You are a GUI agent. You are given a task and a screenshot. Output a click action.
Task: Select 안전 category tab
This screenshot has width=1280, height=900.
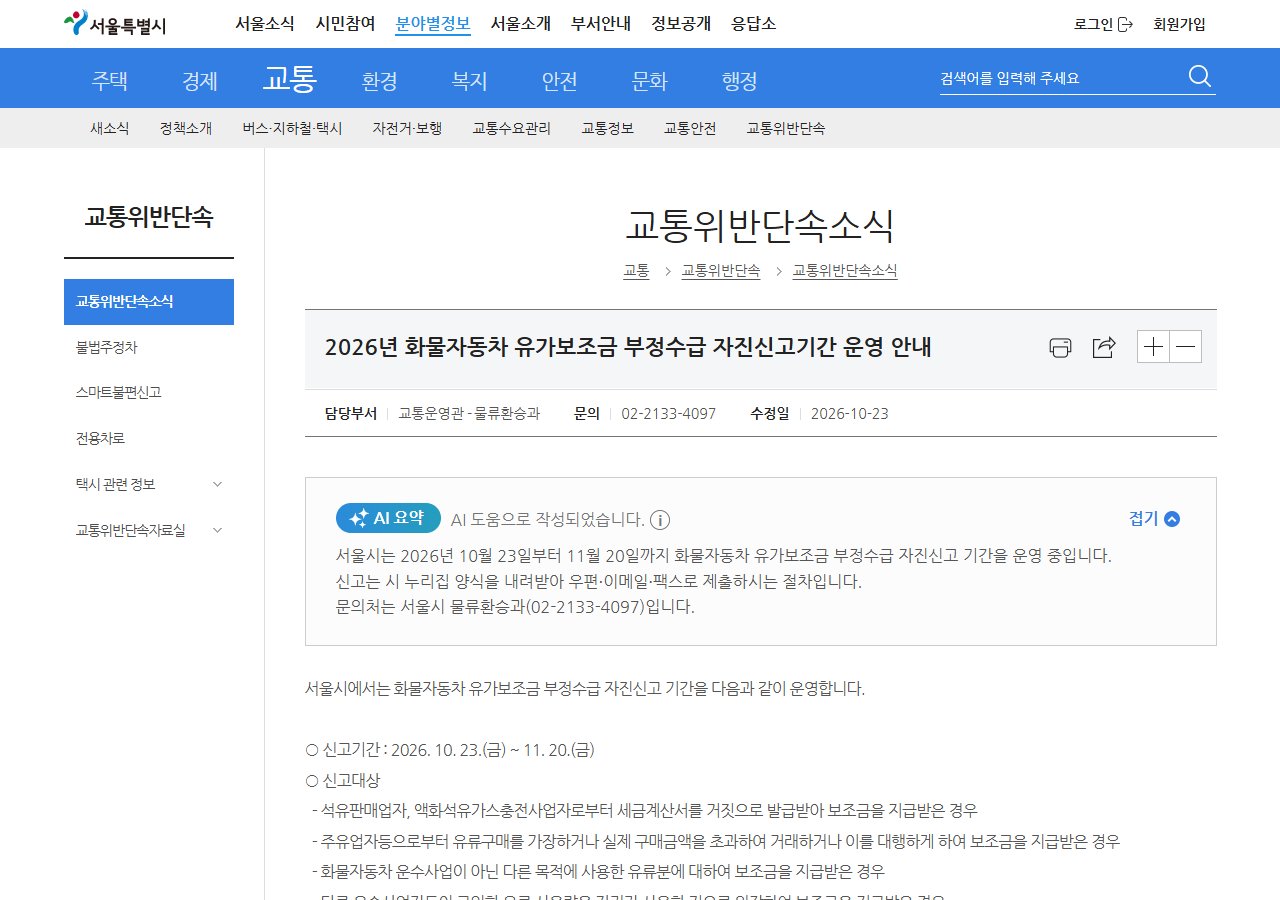click(x=559, y=80)
